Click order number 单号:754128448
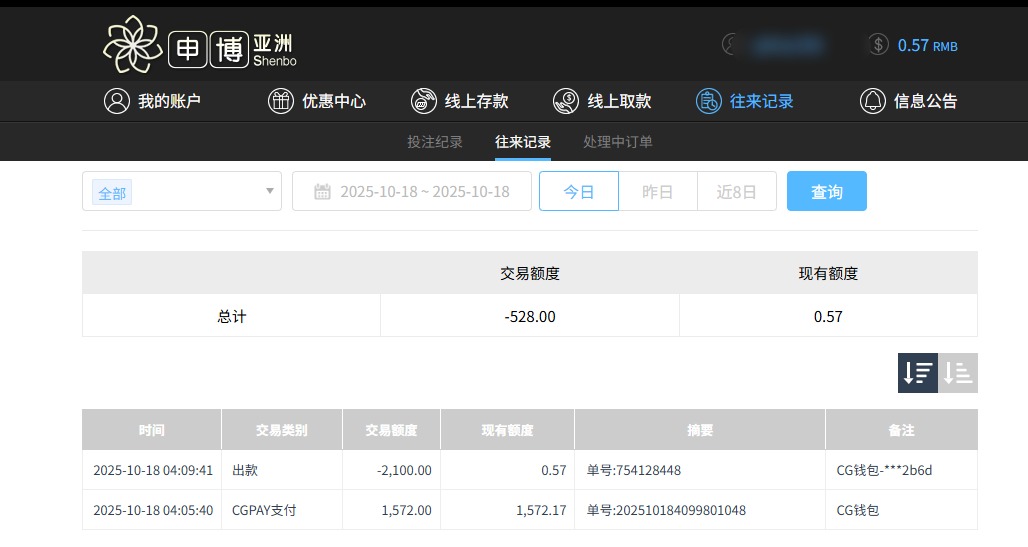 (x=633, y=470)
